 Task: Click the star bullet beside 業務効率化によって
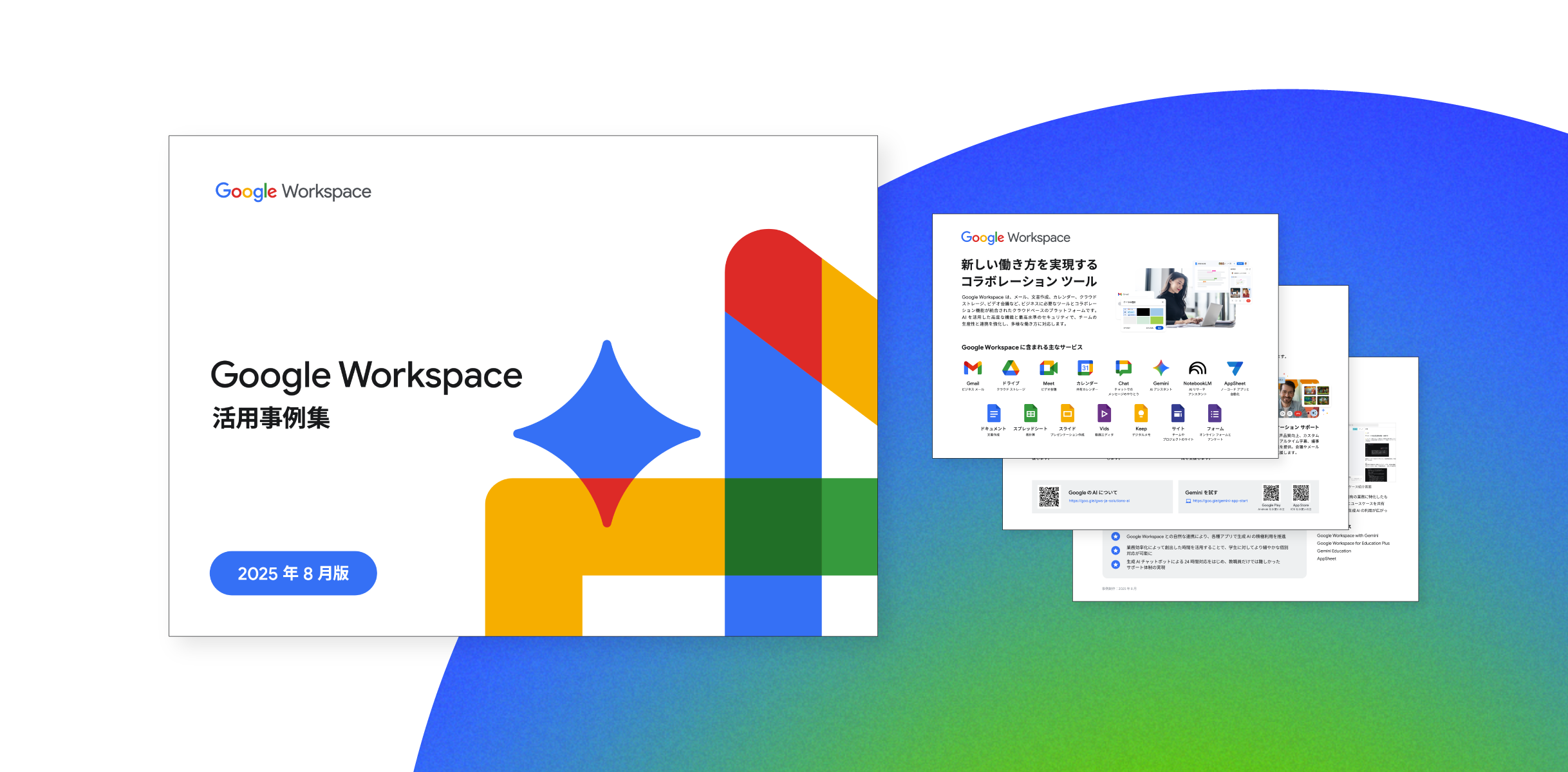1115,551
